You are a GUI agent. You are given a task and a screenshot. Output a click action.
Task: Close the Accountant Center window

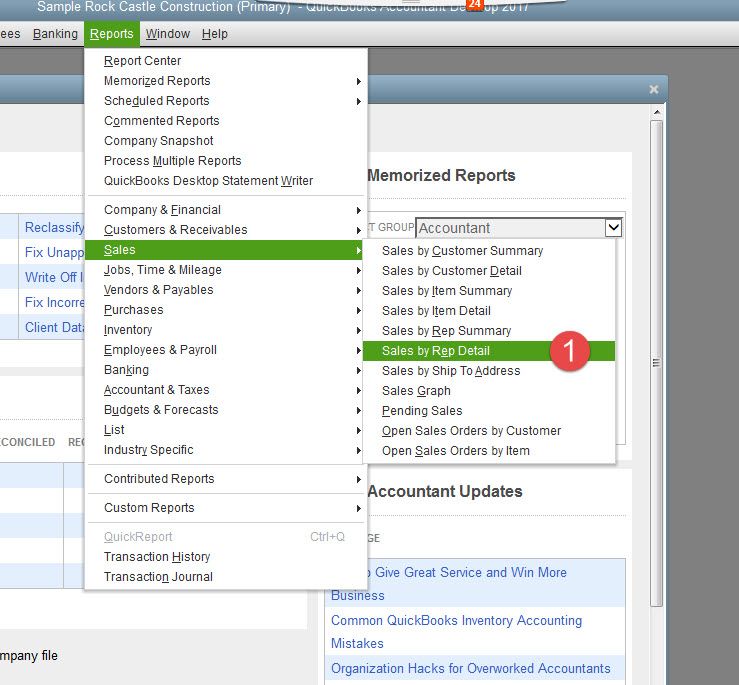point(653,89)
